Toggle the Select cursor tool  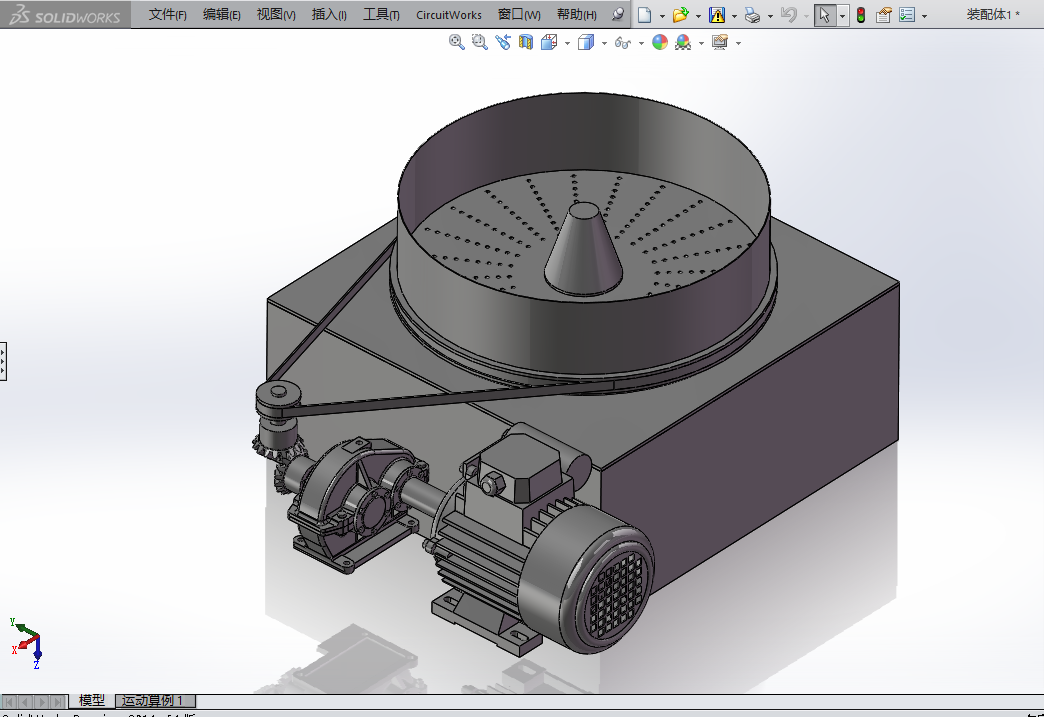[824, 15]
